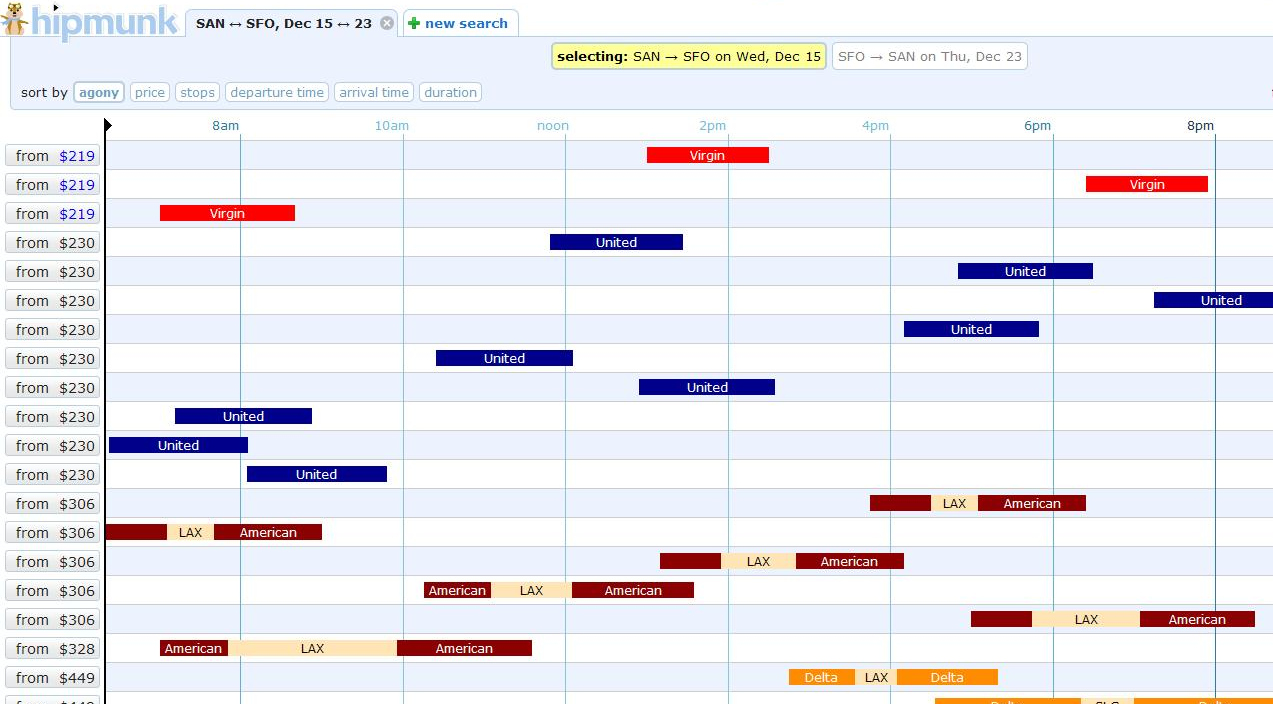The height and width of the screenshot is (704, 1273).
Task: Sort flights by arrival time
Action: point(374,92)
